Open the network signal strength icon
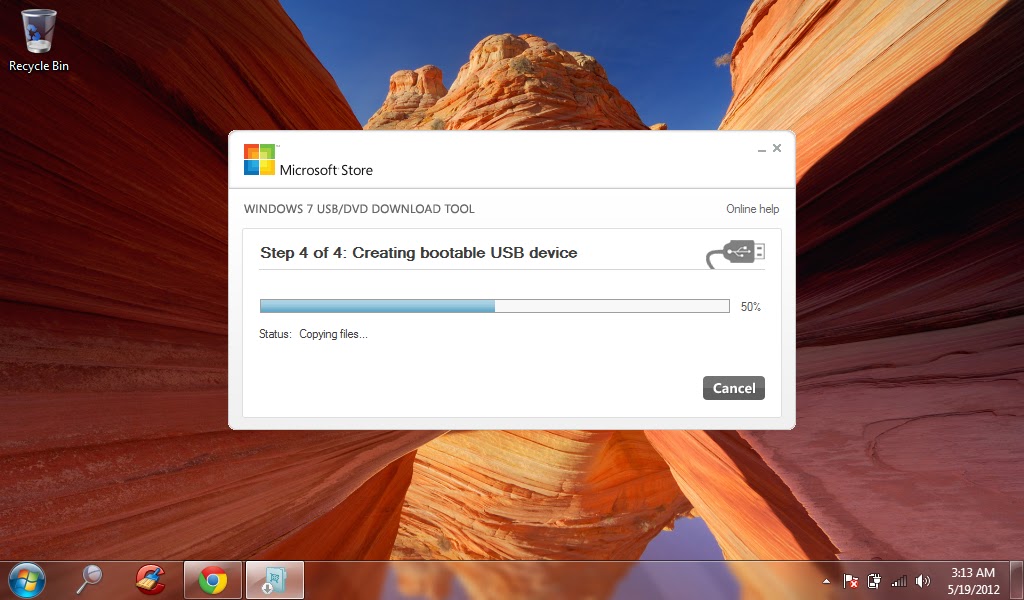The width and height of the screenshot is (1024, 600). pos(897,581)
